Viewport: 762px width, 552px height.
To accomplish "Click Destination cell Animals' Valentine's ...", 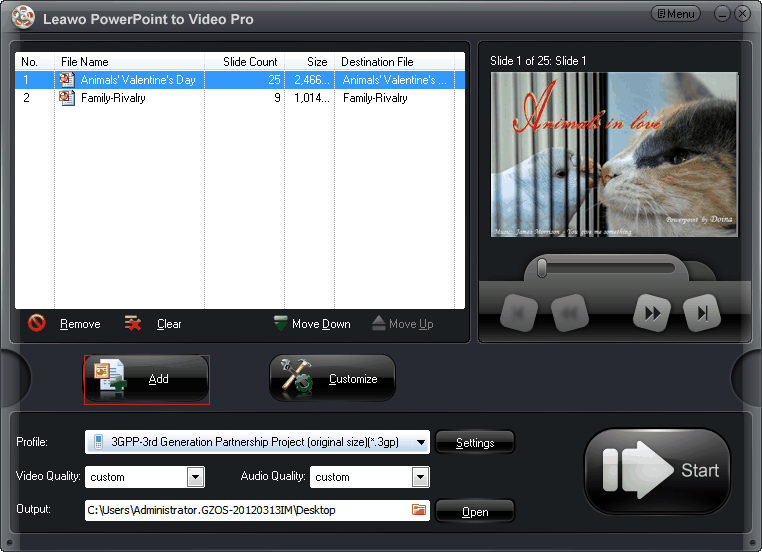I will click(394, 80).
